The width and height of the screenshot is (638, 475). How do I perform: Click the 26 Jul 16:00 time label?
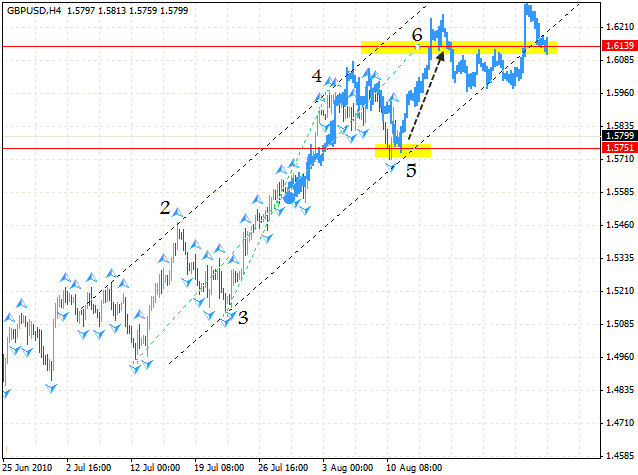click(x=283, y=468)
